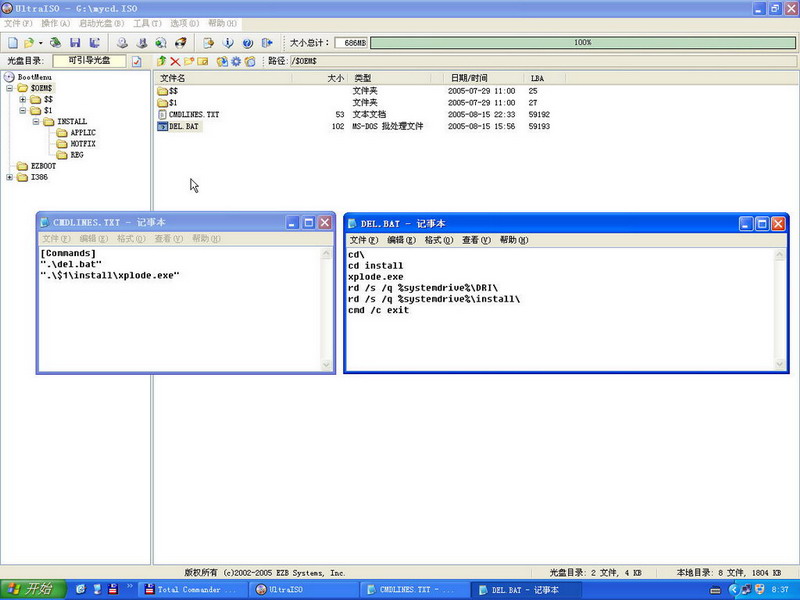Sort by LBA column header
This screenshot has width=800, height=600.
(544, 78)
